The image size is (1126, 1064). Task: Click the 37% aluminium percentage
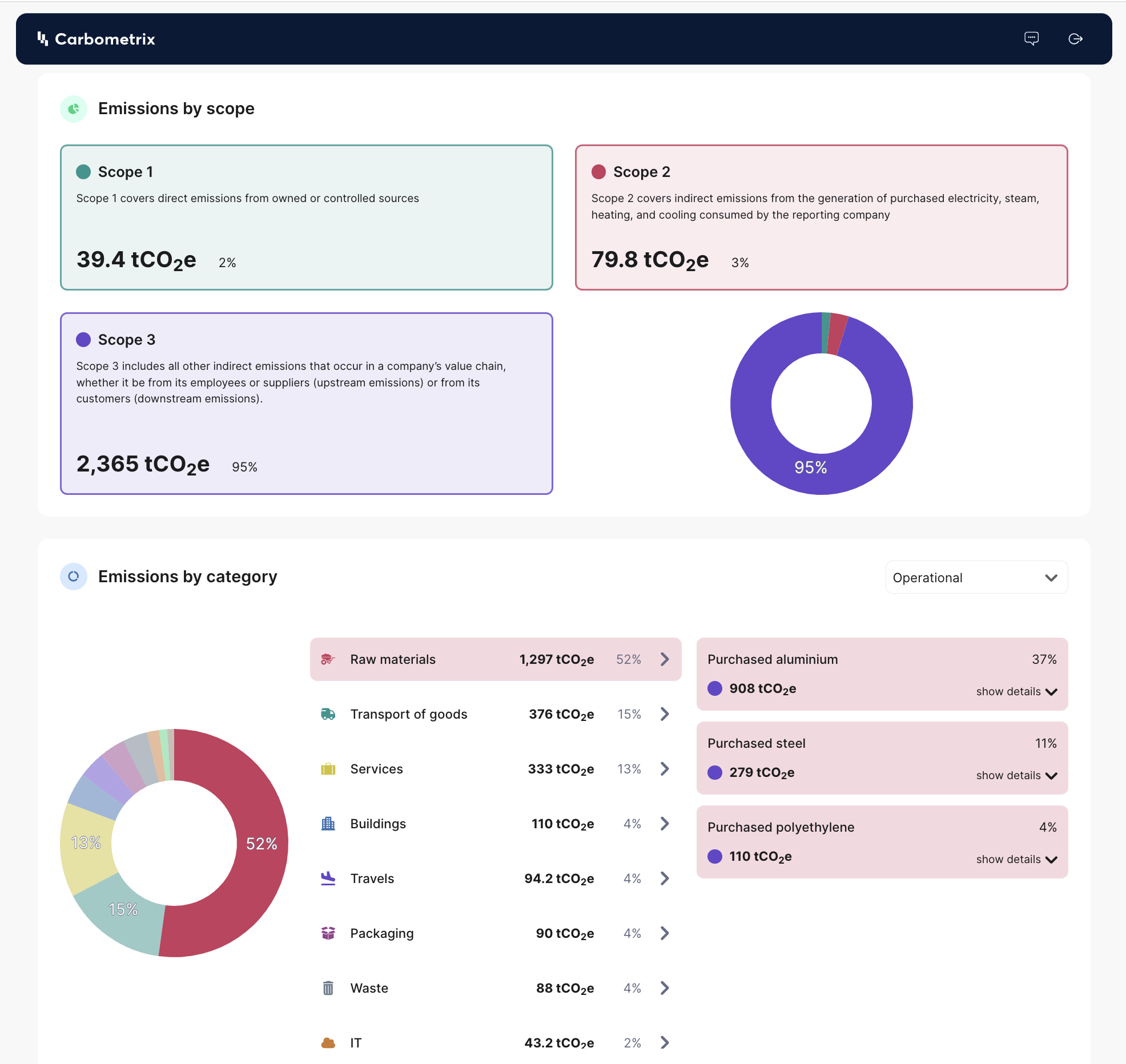pos(1044,659)
